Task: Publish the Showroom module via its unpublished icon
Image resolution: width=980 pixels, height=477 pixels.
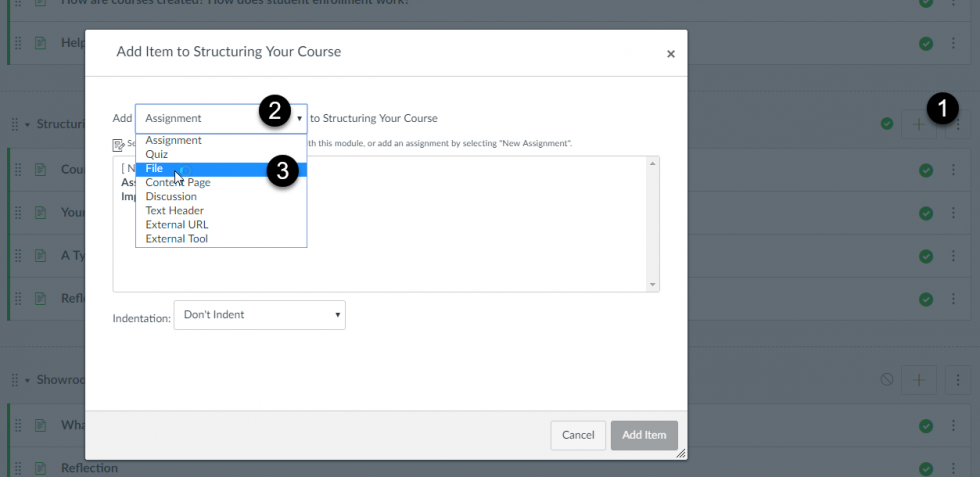Action: pyautogui.click(x=886, y=379)
